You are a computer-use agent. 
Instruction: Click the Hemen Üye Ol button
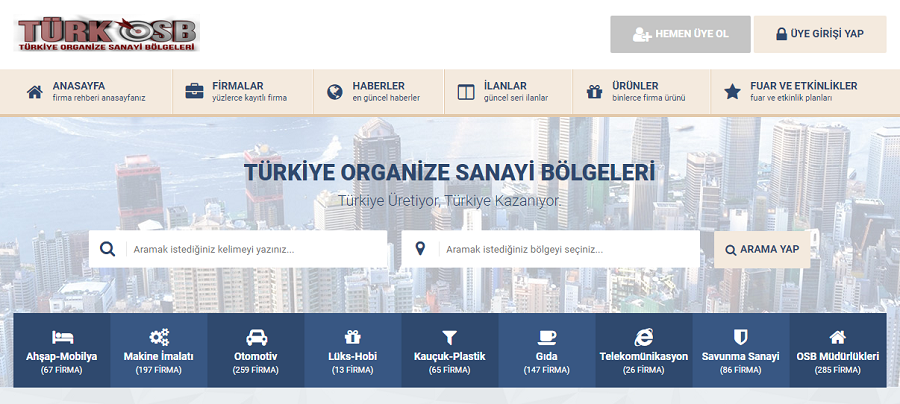tap(680, 34)
